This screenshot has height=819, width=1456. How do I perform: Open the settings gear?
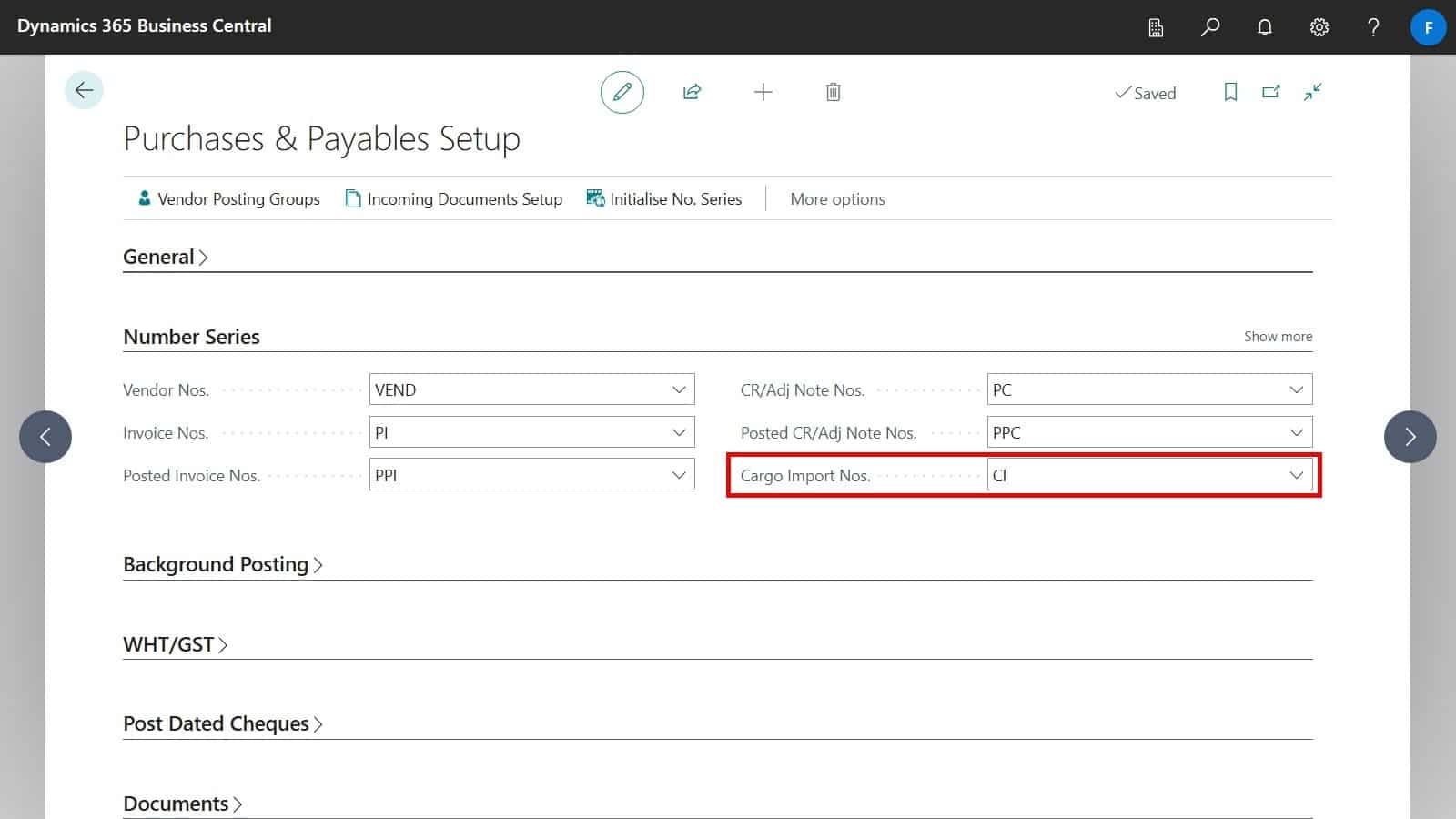pos(1319,27)
